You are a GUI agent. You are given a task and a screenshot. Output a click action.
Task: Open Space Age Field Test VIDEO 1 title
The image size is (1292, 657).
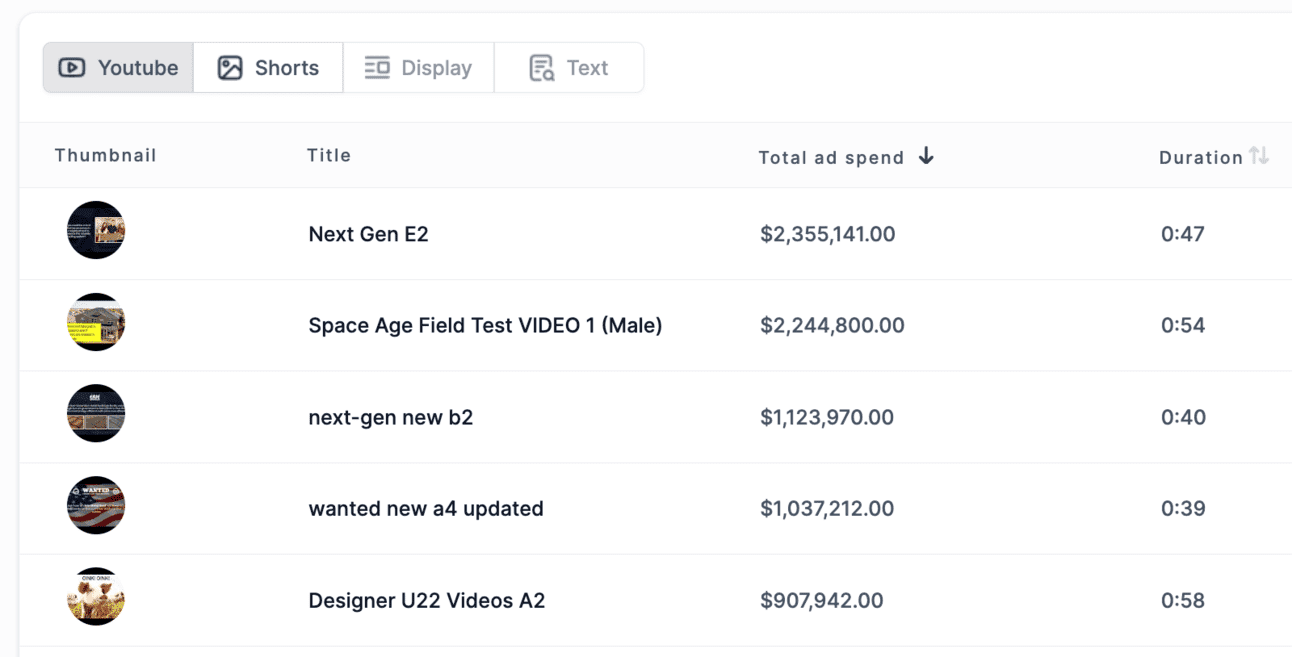coord(485,325)
